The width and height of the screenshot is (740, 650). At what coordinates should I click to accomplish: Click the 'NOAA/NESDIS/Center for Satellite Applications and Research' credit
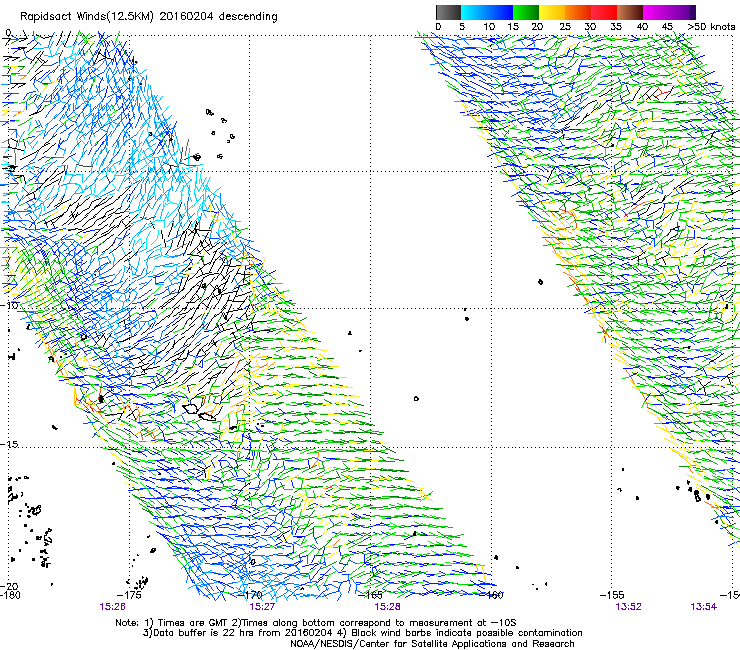tap(432, 644)
